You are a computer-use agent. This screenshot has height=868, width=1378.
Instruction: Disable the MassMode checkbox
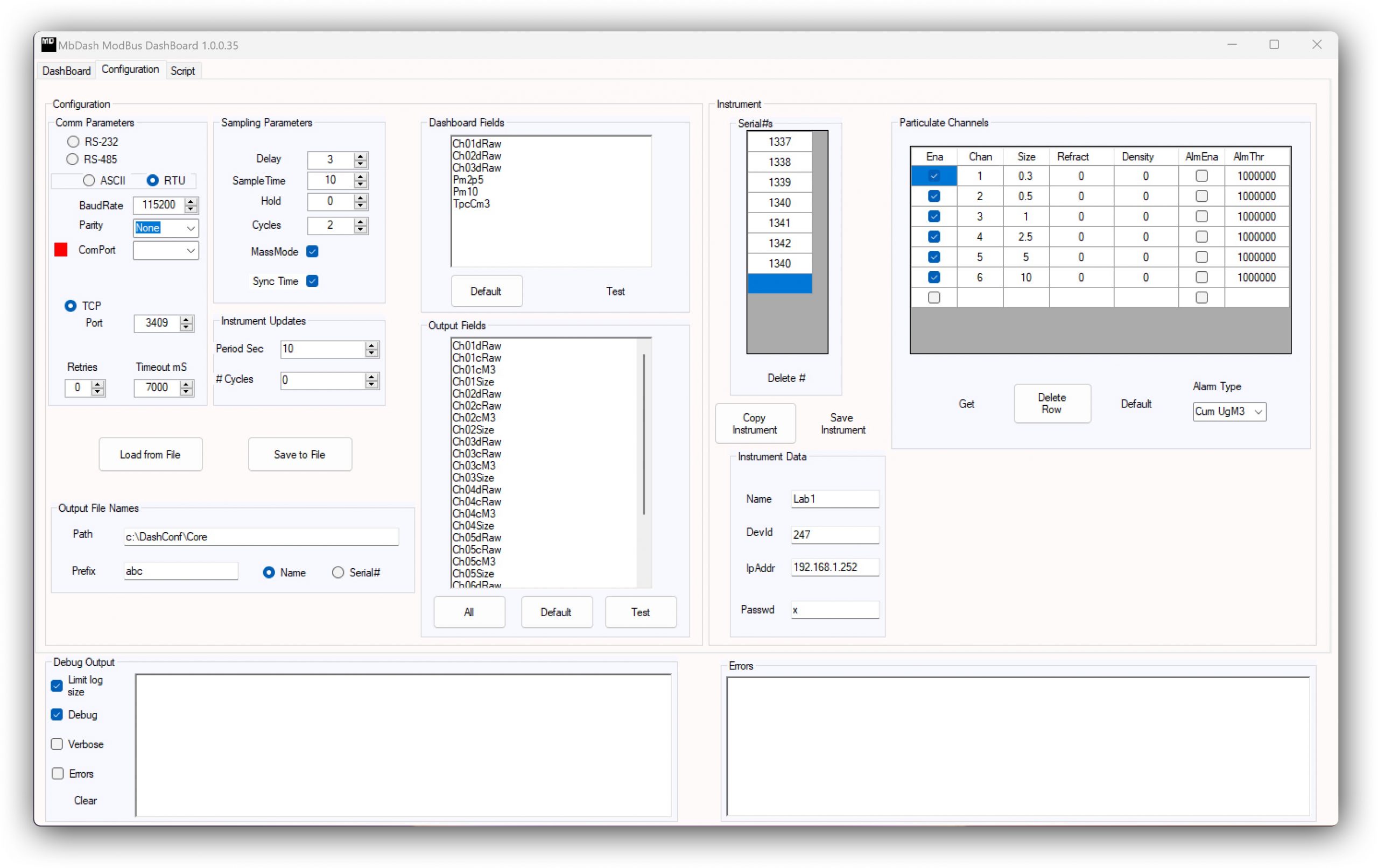(312, 252)
